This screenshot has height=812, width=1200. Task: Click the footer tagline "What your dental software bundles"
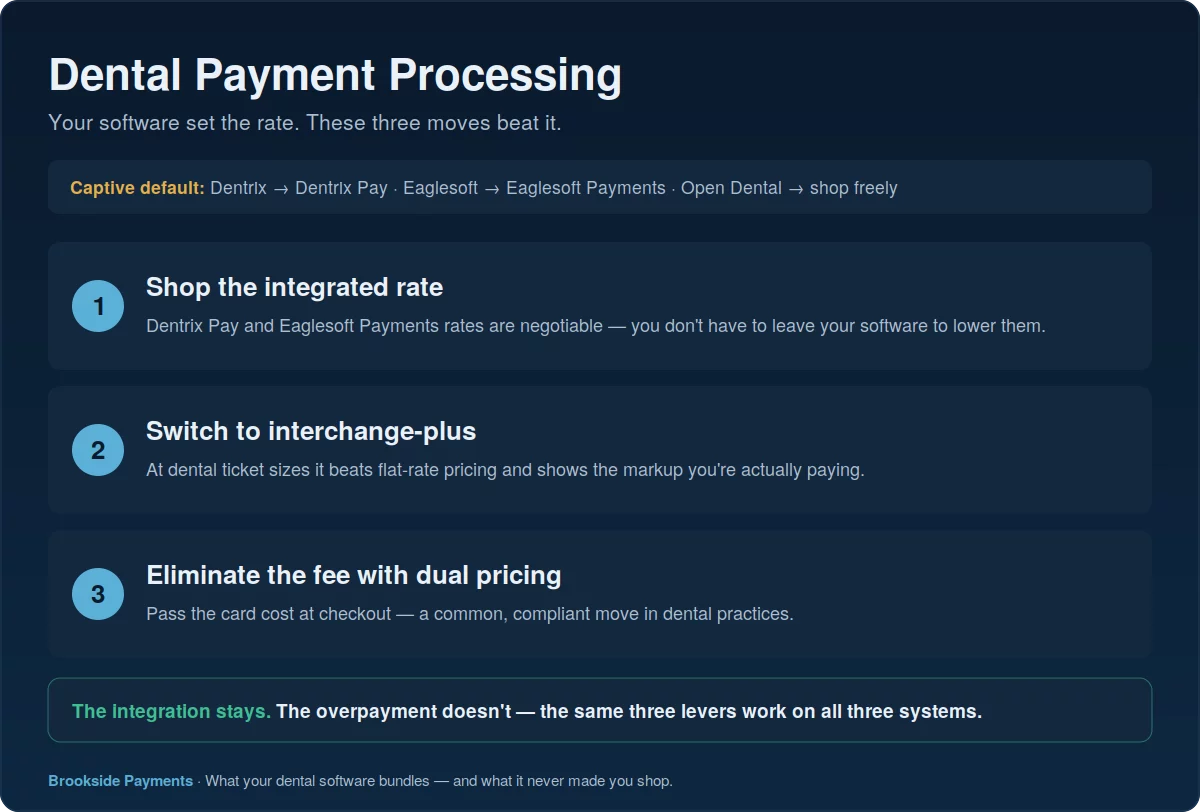pos(439,781)
